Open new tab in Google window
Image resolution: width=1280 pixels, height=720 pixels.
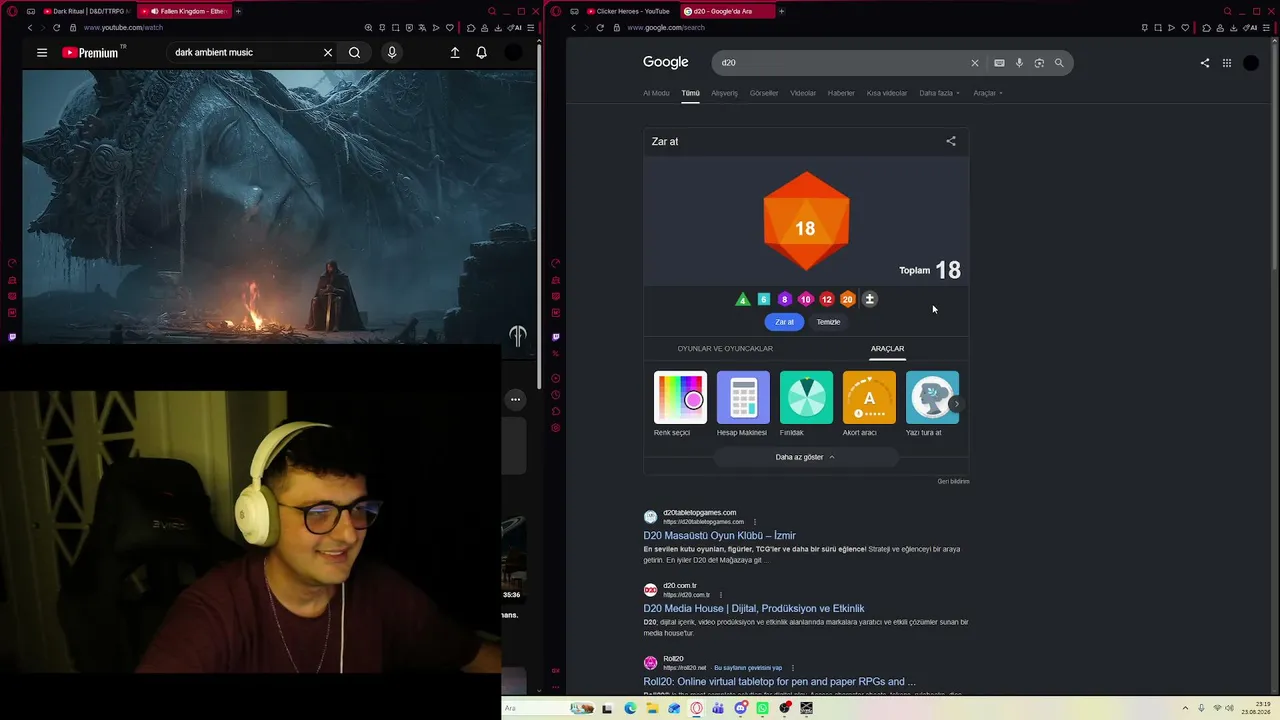point(781,11)
